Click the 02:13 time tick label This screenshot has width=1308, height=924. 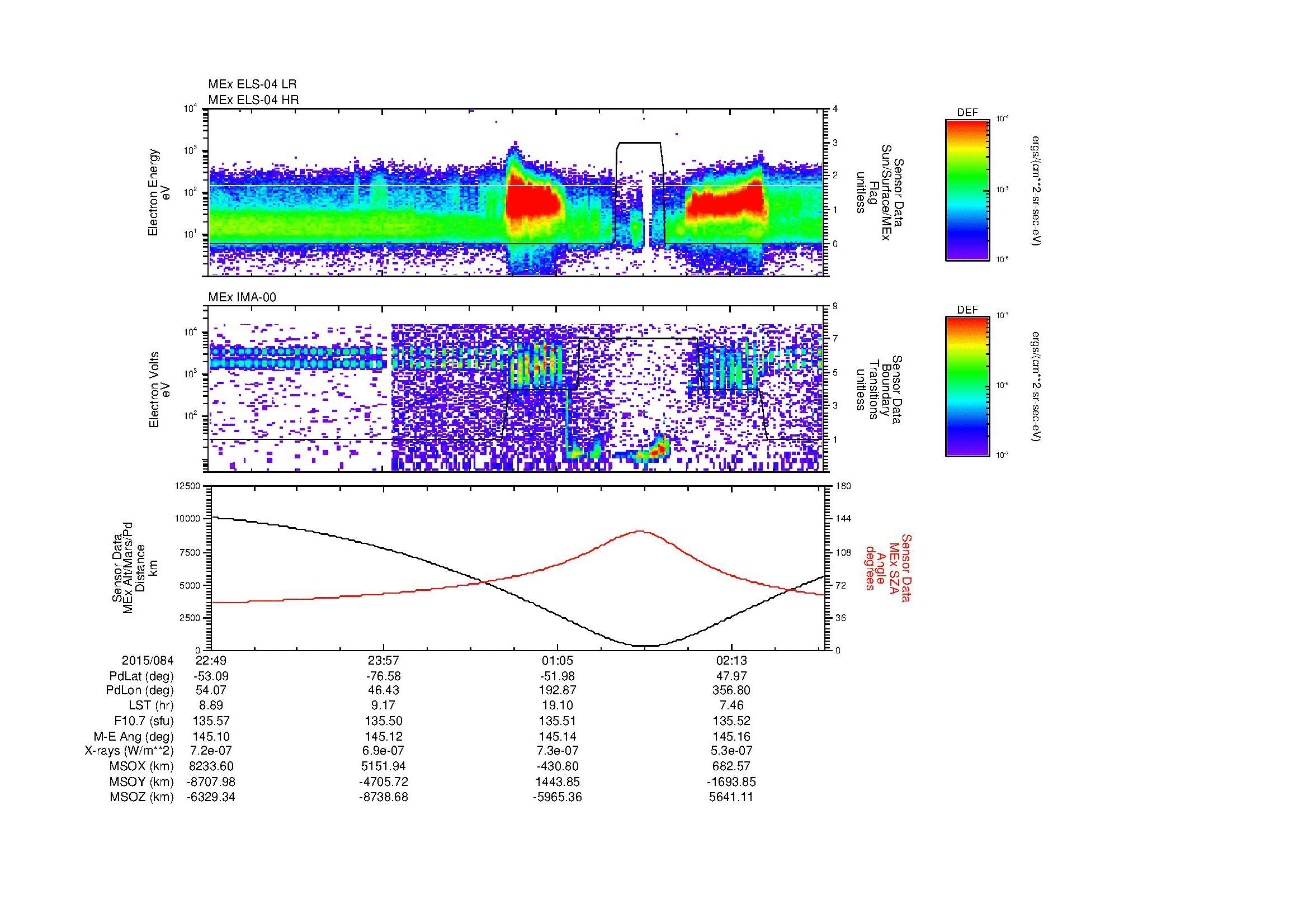coord(731,660)
